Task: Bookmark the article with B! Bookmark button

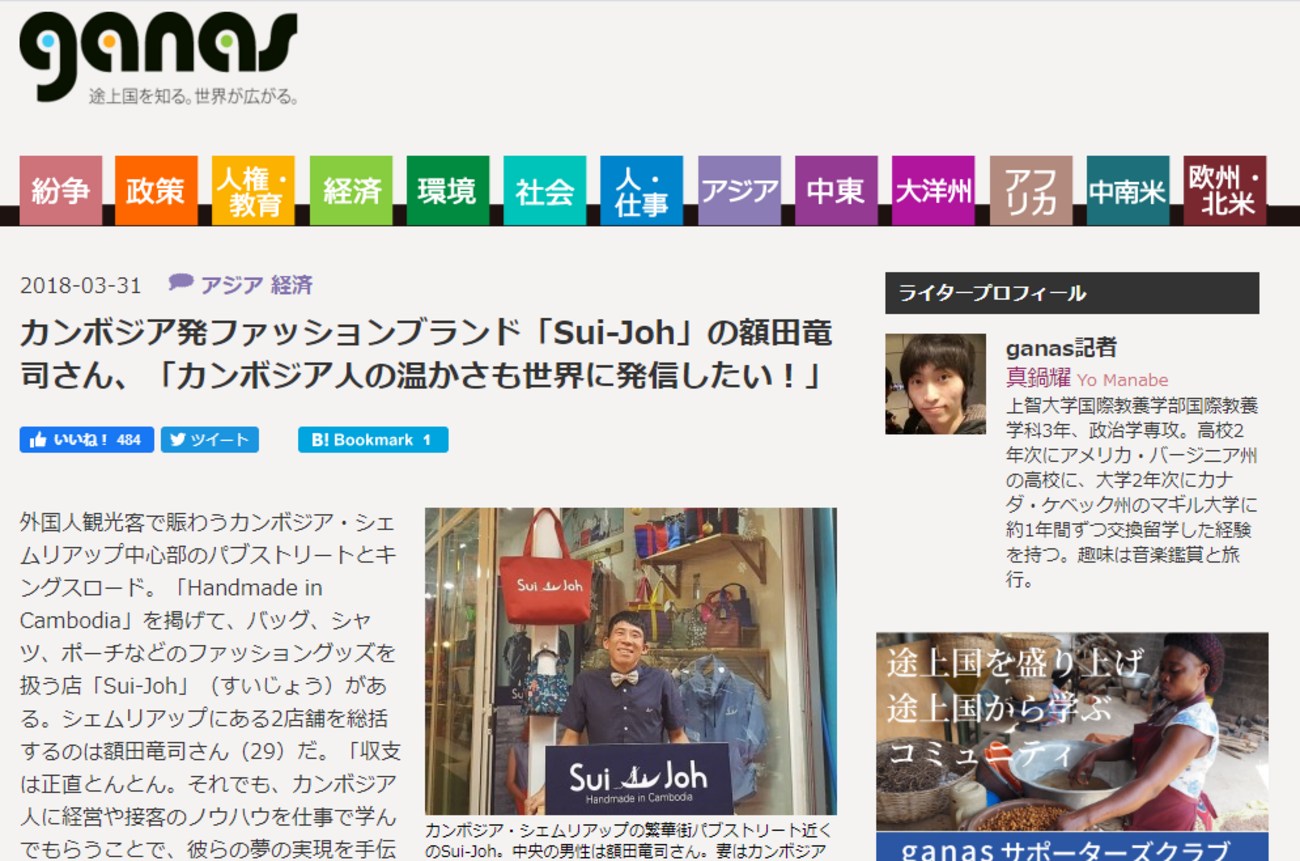Action: click(x=373, y=440)
